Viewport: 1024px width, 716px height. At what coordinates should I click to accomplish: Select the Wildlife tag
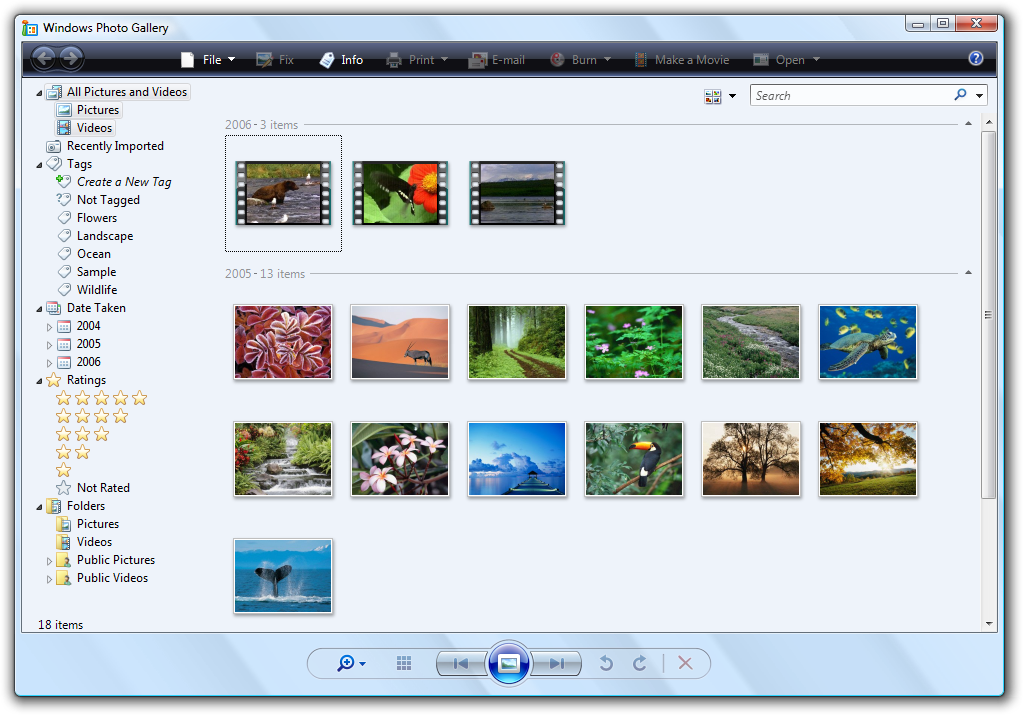(x=96, y=290)
